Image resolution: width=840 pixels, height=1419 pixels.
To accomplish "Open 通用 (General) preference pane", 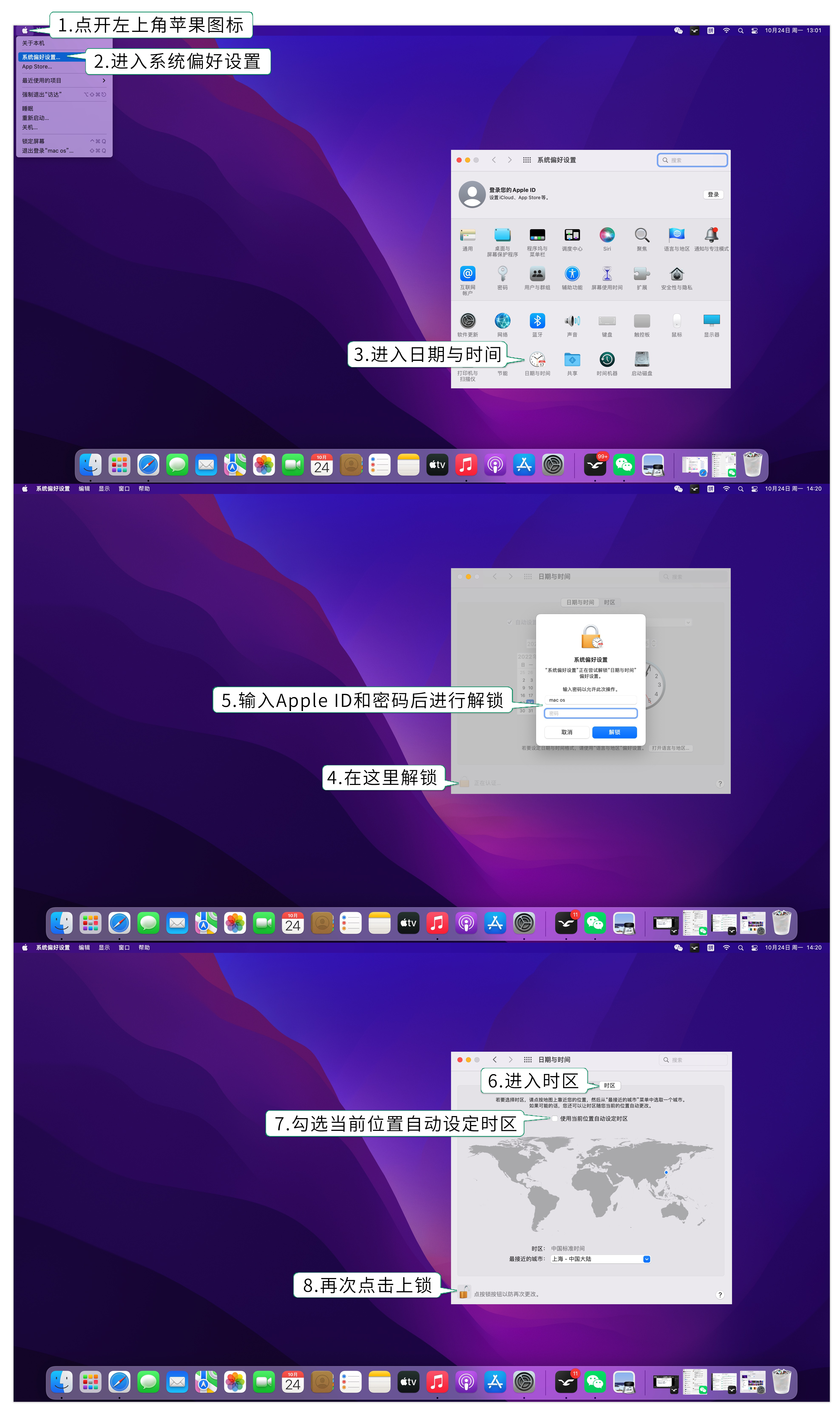I will pos(468,235).
